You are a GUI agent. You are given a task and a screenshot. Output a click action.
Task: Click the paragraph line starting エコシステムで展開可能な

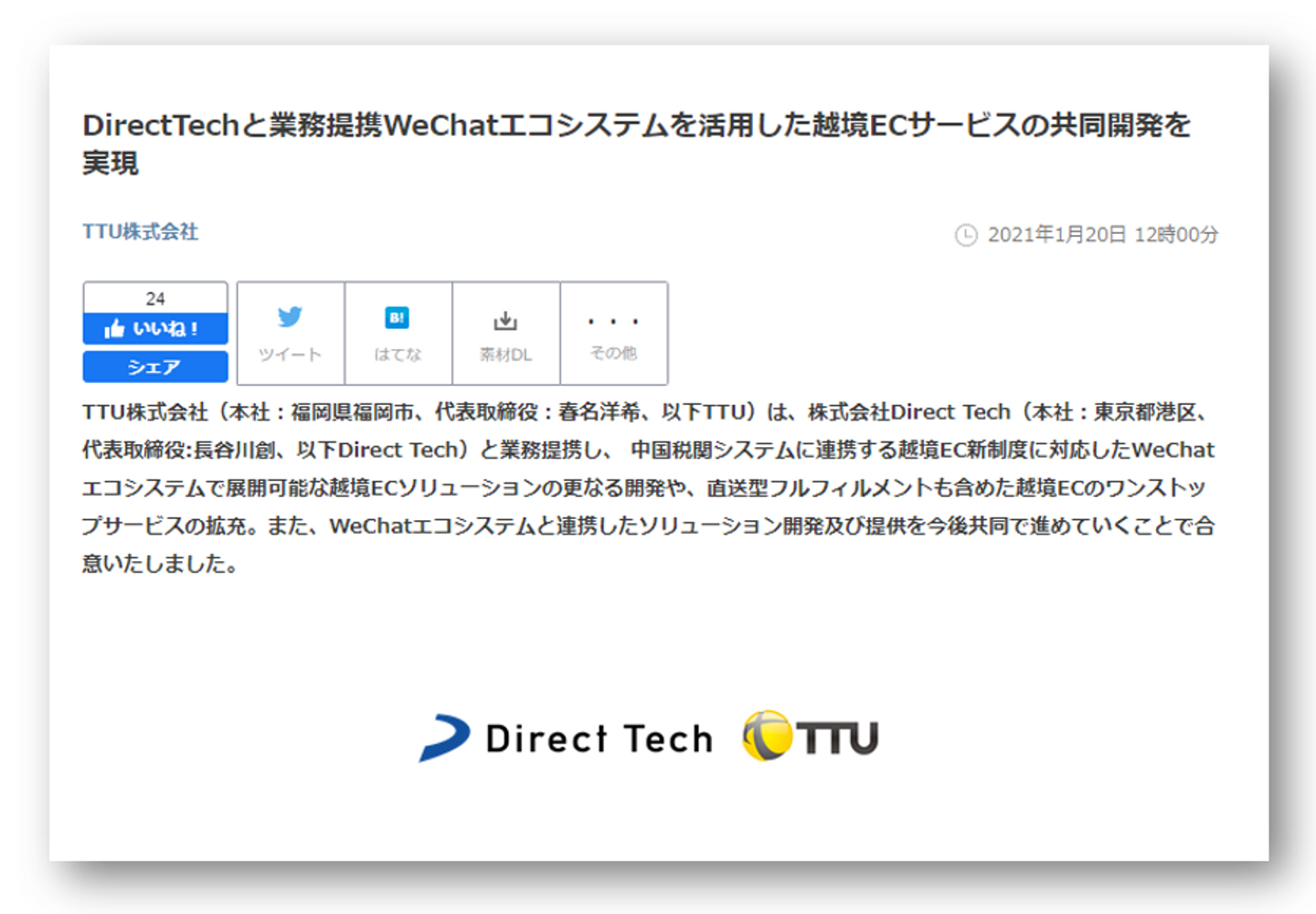click(x=644, y=488)
